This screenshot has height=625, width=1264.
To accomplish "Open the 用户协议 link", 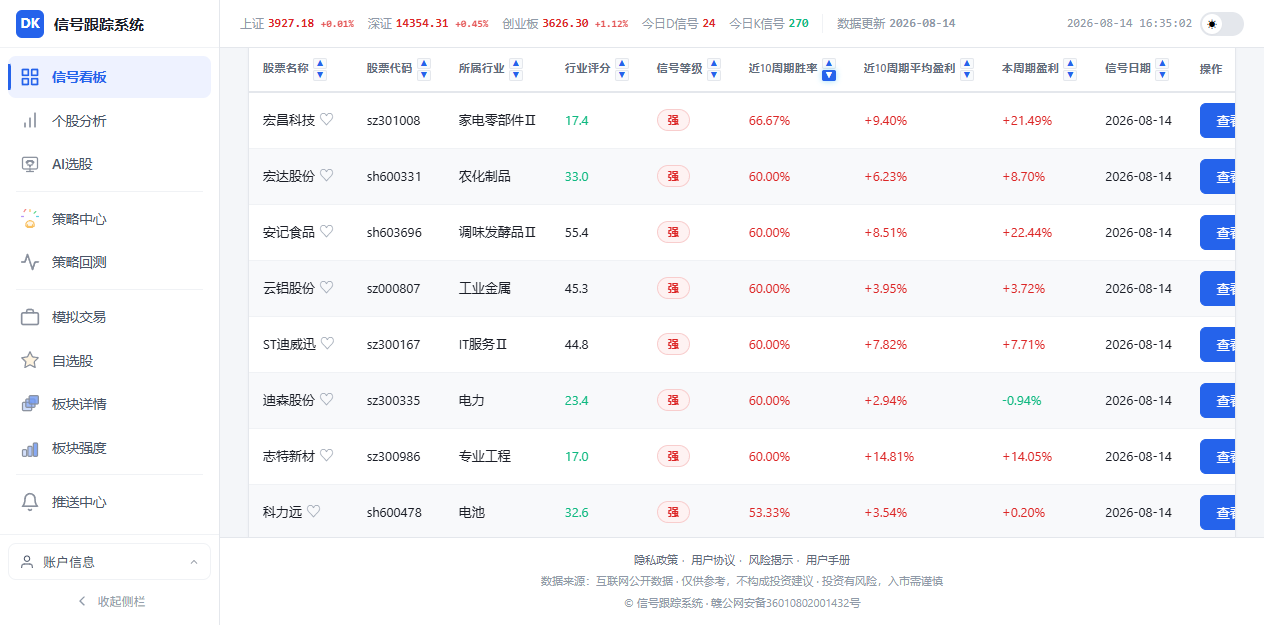I will [x=713, y=560].
